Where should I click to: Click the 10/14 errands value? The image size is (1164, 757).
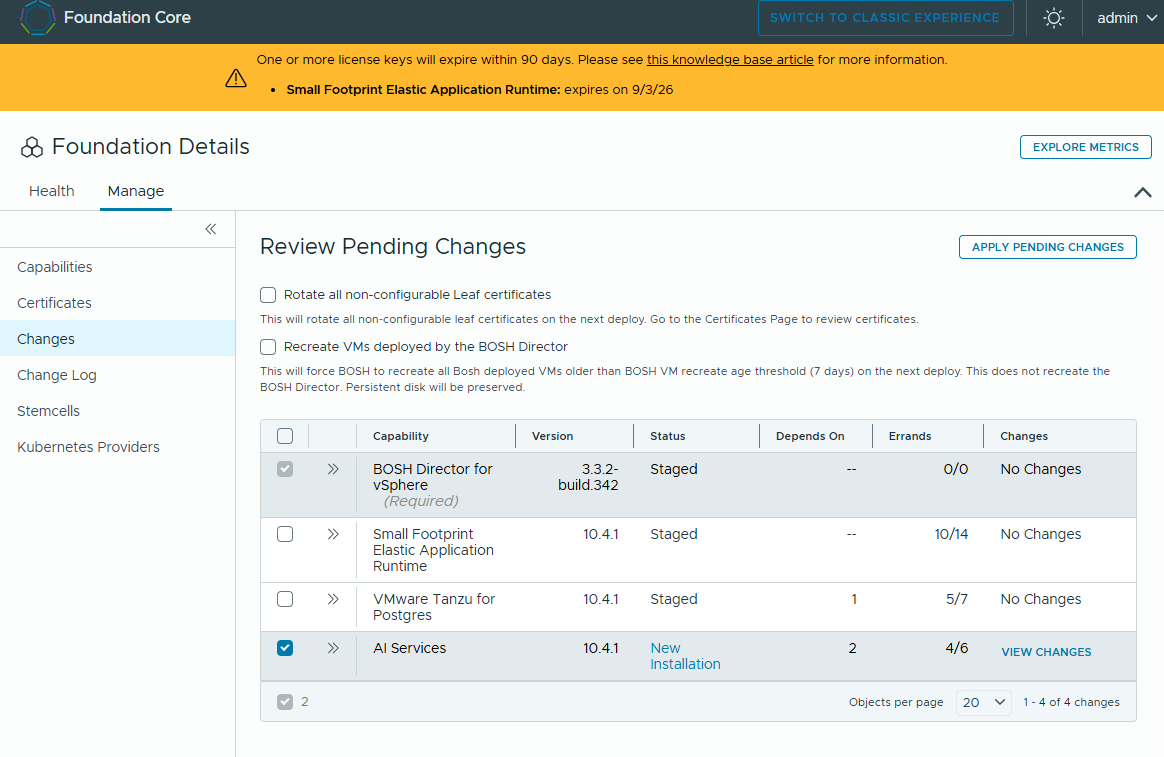(951, 534)
